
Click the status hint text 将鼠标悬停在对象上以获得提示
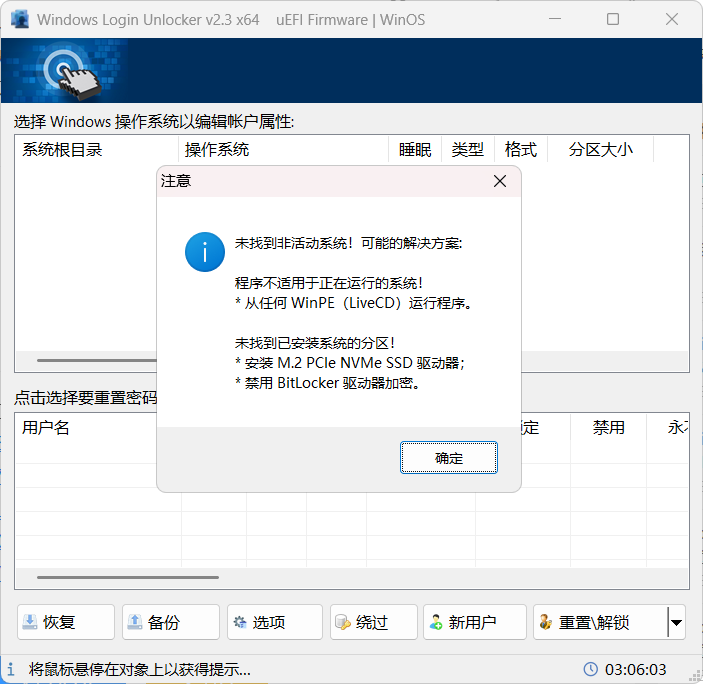click(139, 669)
